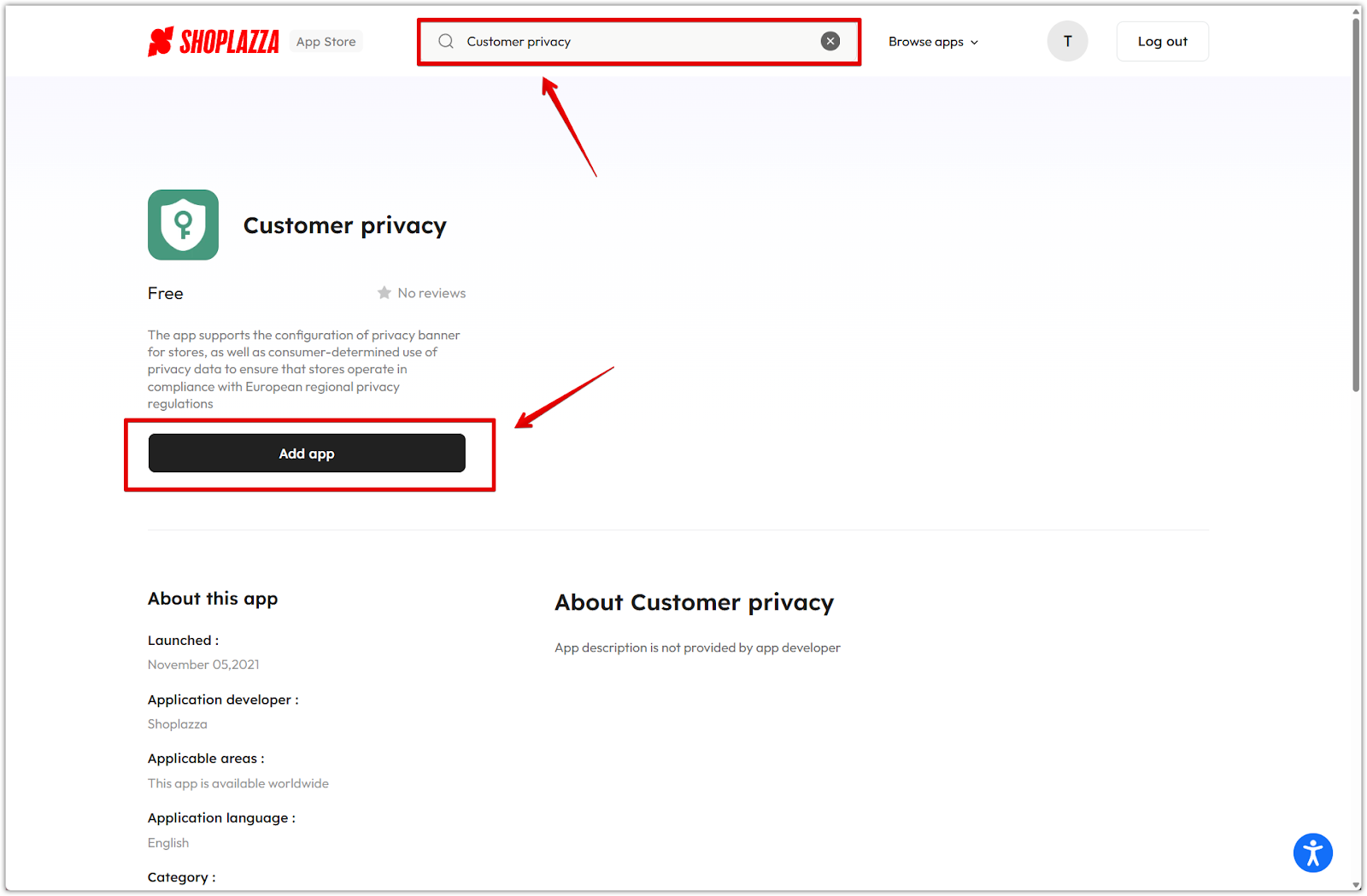Click inside the Customer privacy search field
Screen dimensions: 1367x896
click(x=638, y=41)
